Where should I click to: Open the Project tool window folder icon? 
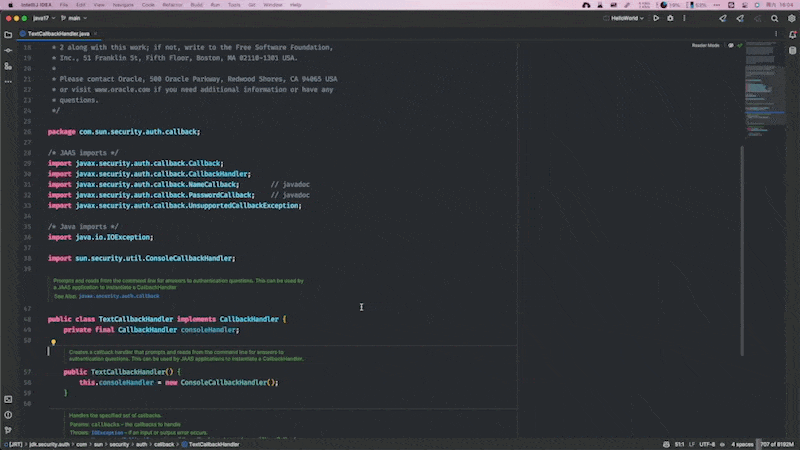[8, 33]
